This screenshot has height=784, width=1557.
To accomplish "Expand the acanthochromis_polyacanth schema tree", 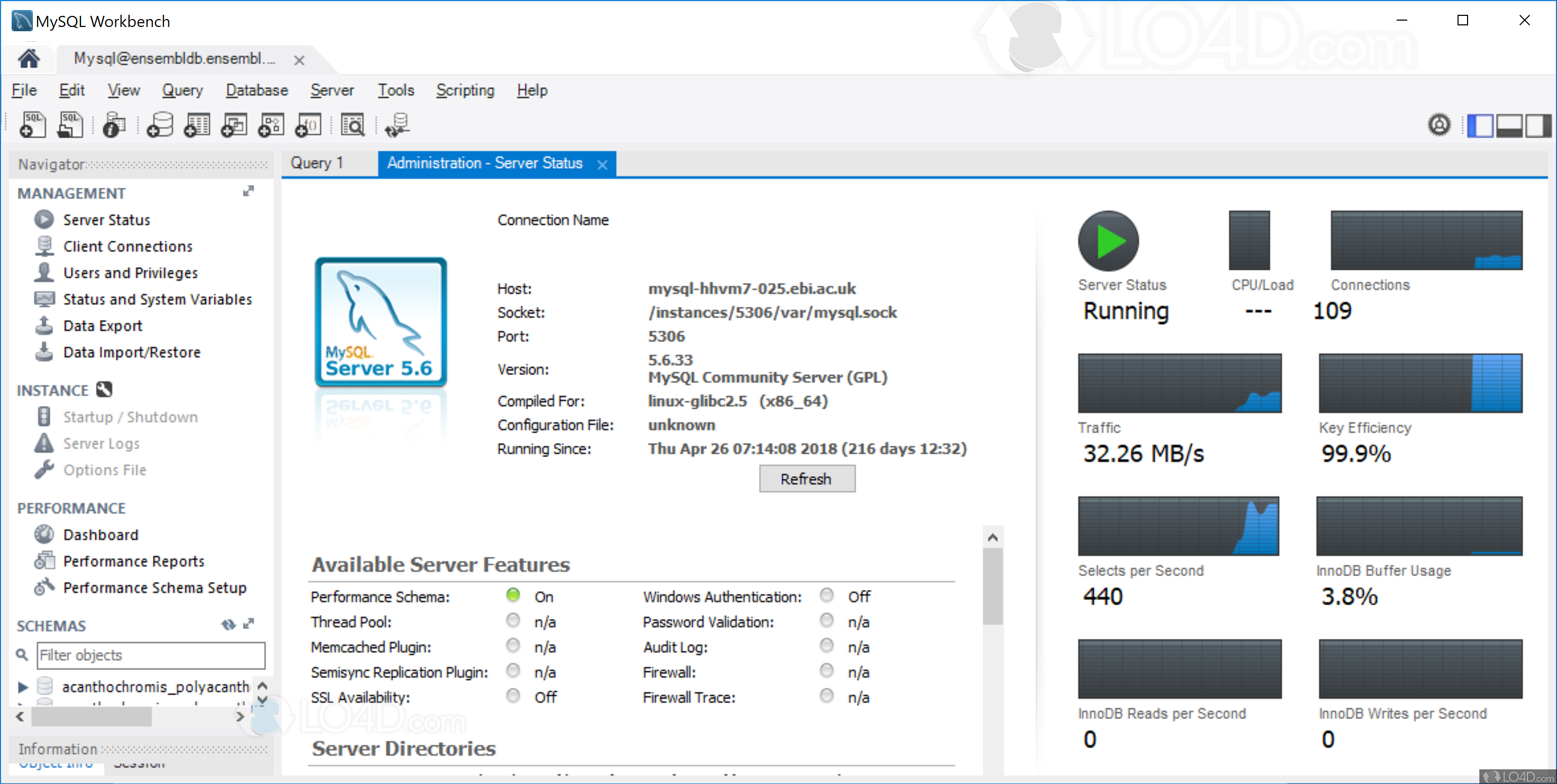I will point(22,687).
